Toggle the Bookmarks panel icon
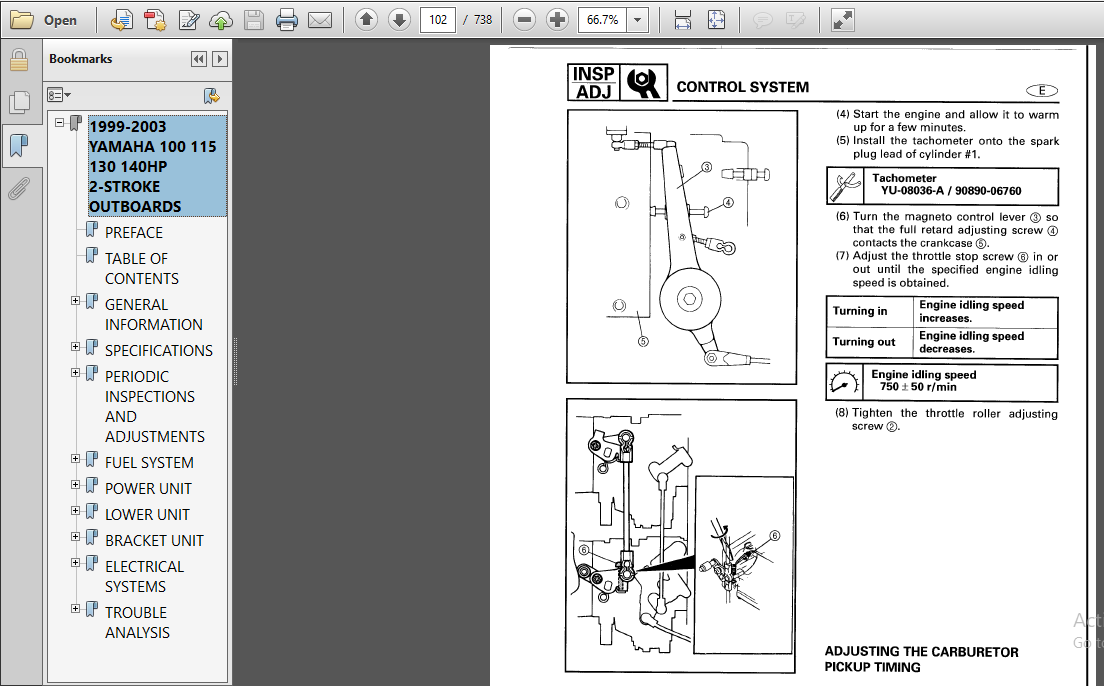1104x686 pixels. (x=19, y=146)
